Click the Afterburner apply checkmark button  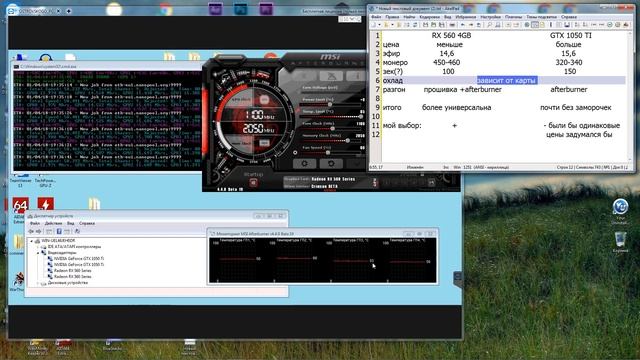click(x=356, y=164)
